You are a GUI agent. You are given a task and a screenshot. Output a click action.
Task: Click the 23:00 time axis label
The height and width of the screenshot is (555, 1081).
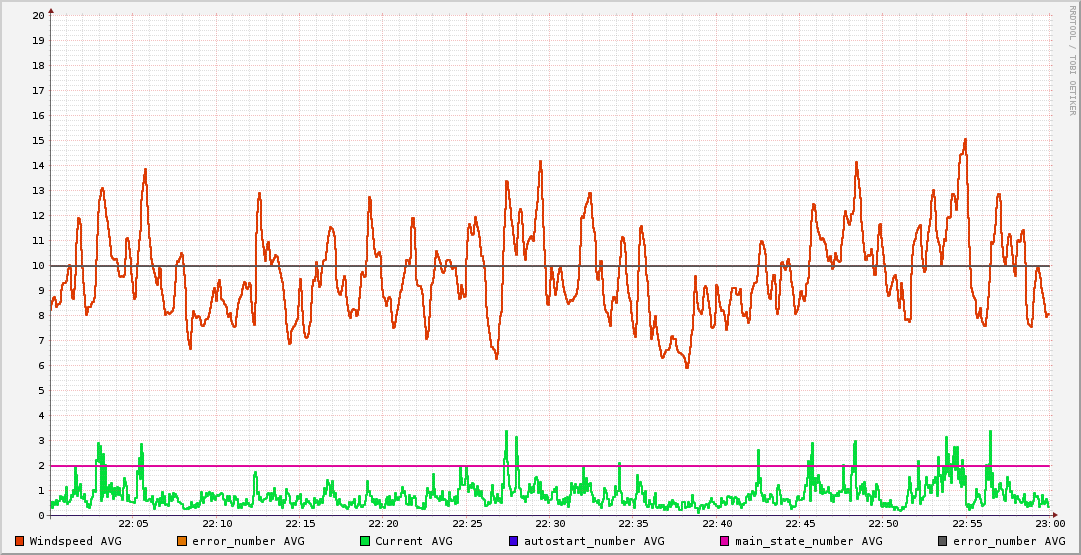click(1049, 523)
